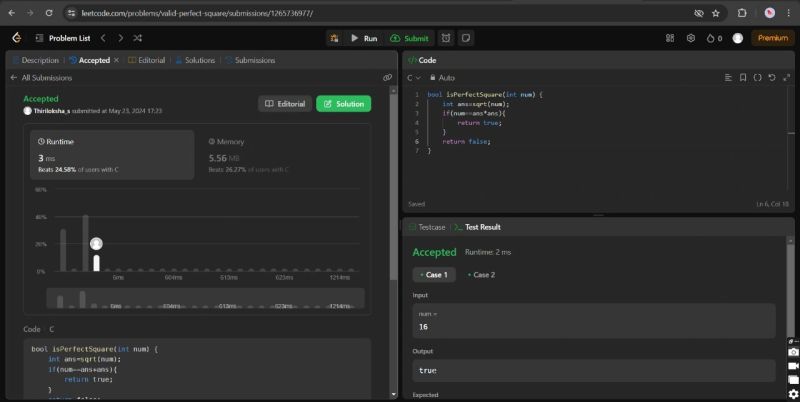Click the camera icon on side toolbar
The height and width of the screenshot is (402, 800).
[x=793, y=352]
